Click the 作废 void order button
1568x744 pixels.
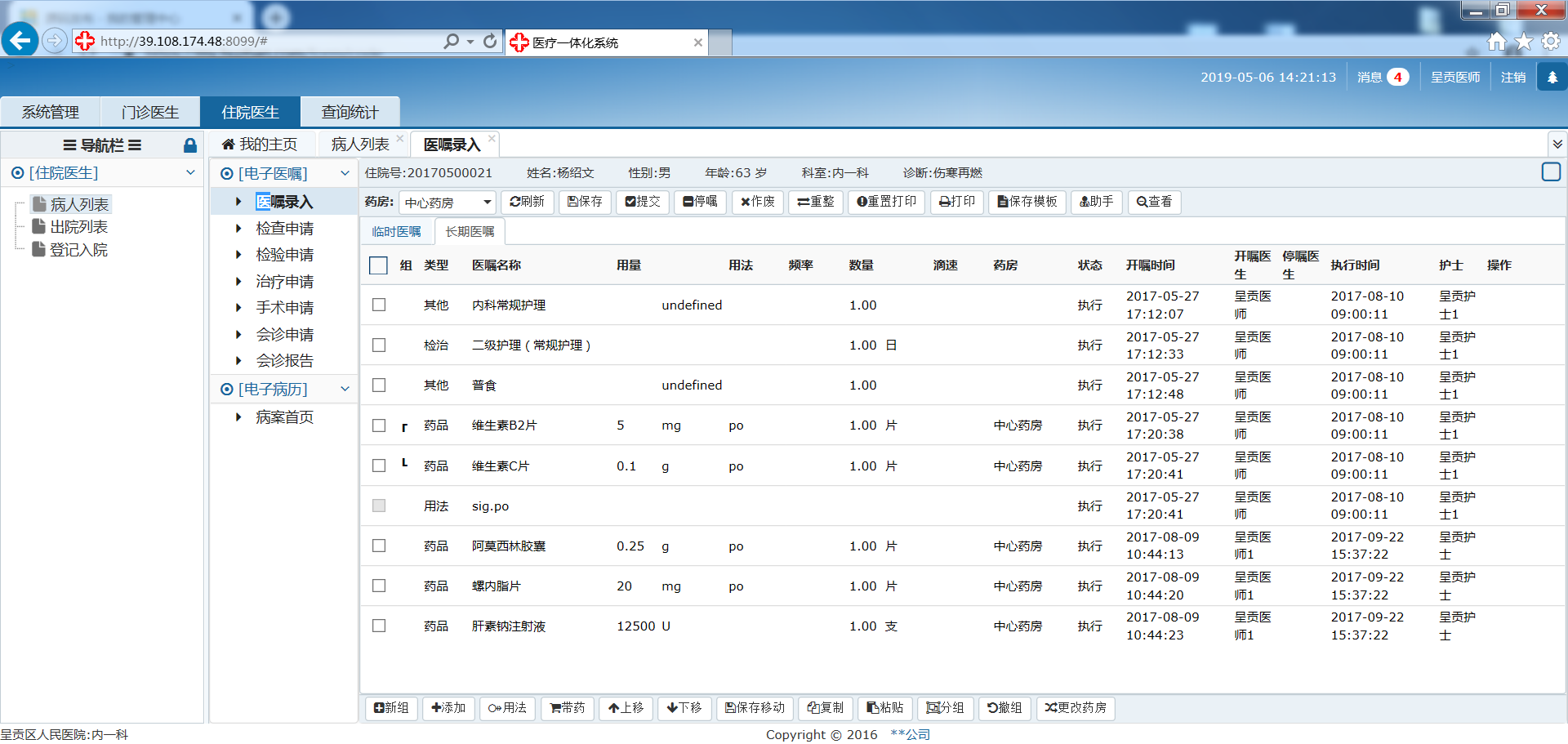[758, 202]
